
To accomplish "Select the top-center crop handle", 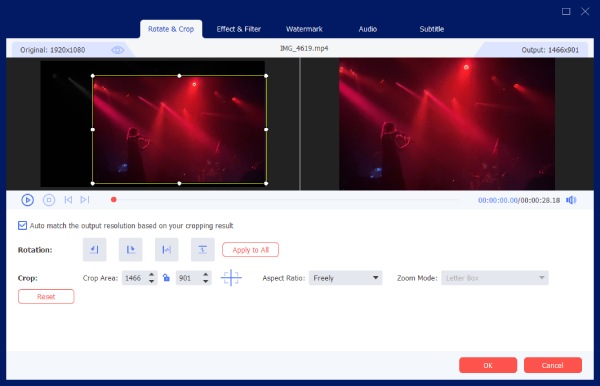I will [179, 76].
